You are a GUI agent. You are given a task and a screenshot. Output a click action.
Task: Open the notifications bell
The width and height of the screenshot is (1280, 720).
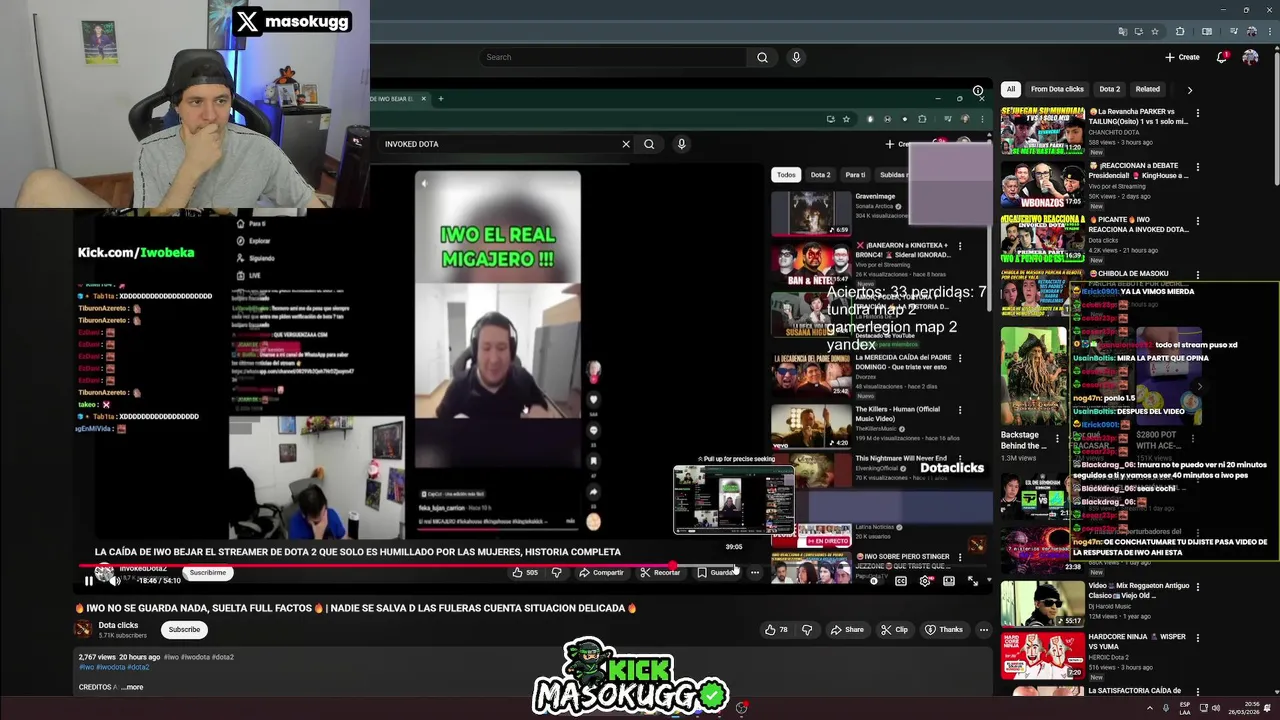click(1221, 57)
